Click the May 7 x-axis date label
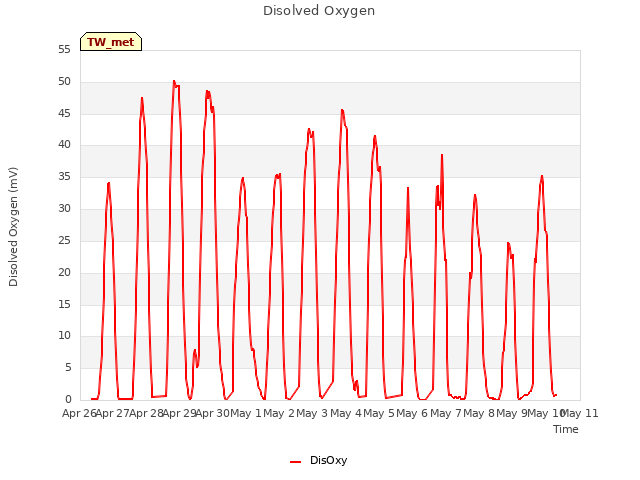Image resolution: width=640 pixels, height=480 pixels. coord(446,413)
